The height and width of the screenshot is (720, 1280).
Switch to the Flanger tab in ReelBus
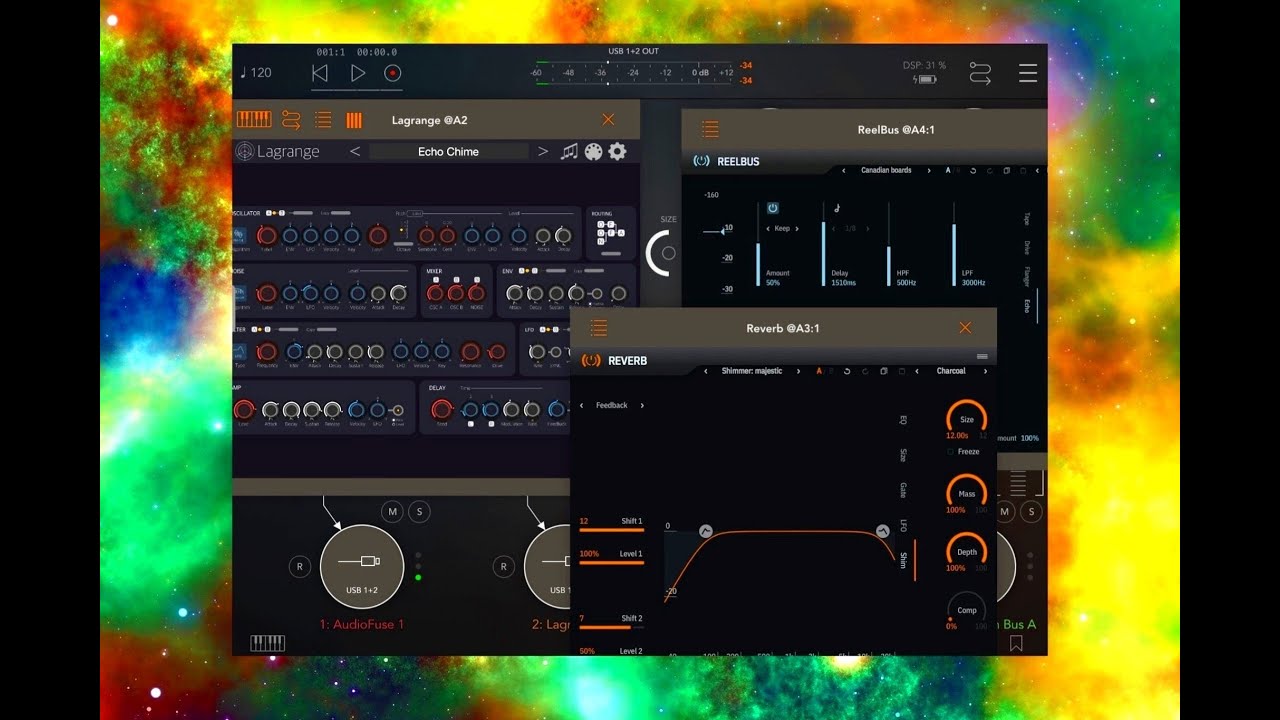coord(1026,276)
